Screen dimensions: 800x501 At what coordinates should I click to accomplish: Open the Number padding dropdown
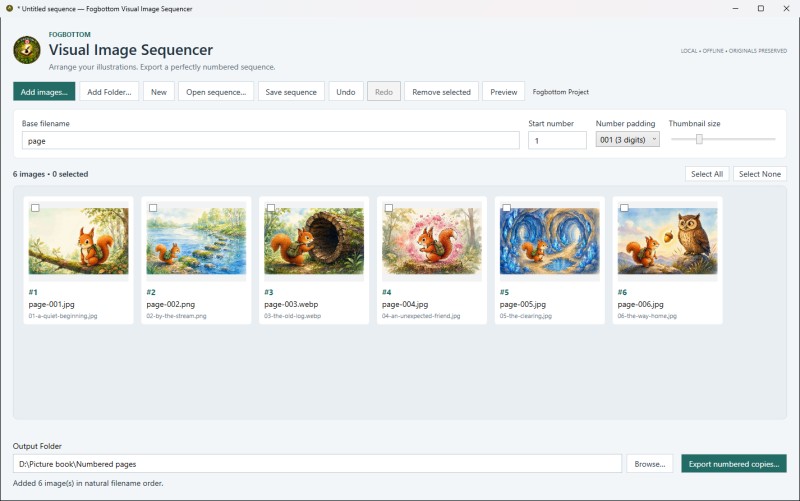(x=628, y=139)
